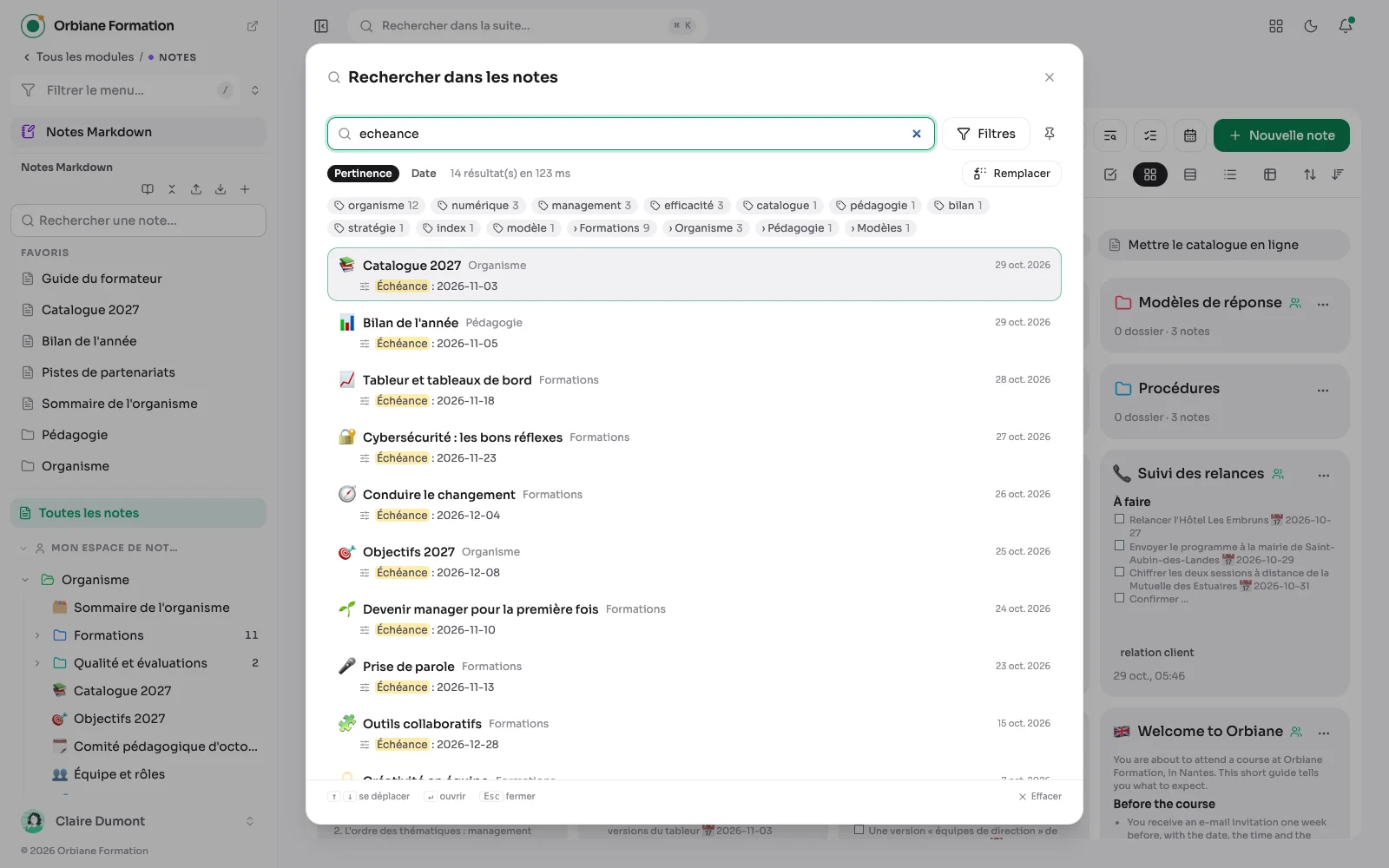Open Claire Dumont account menu
This screenshot has width=1389, height=868.
139,821
